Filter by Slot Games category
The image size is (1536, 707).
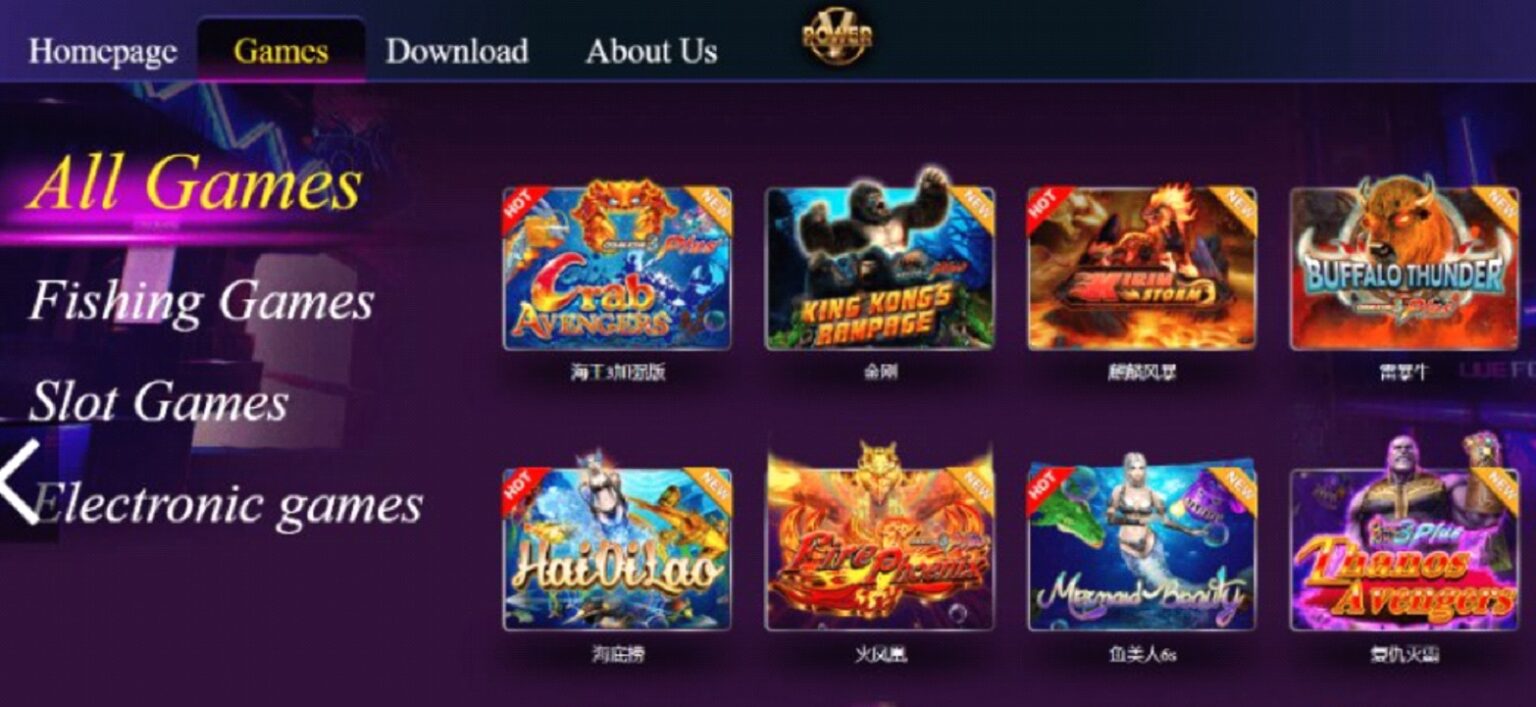[x=159, y=402]
